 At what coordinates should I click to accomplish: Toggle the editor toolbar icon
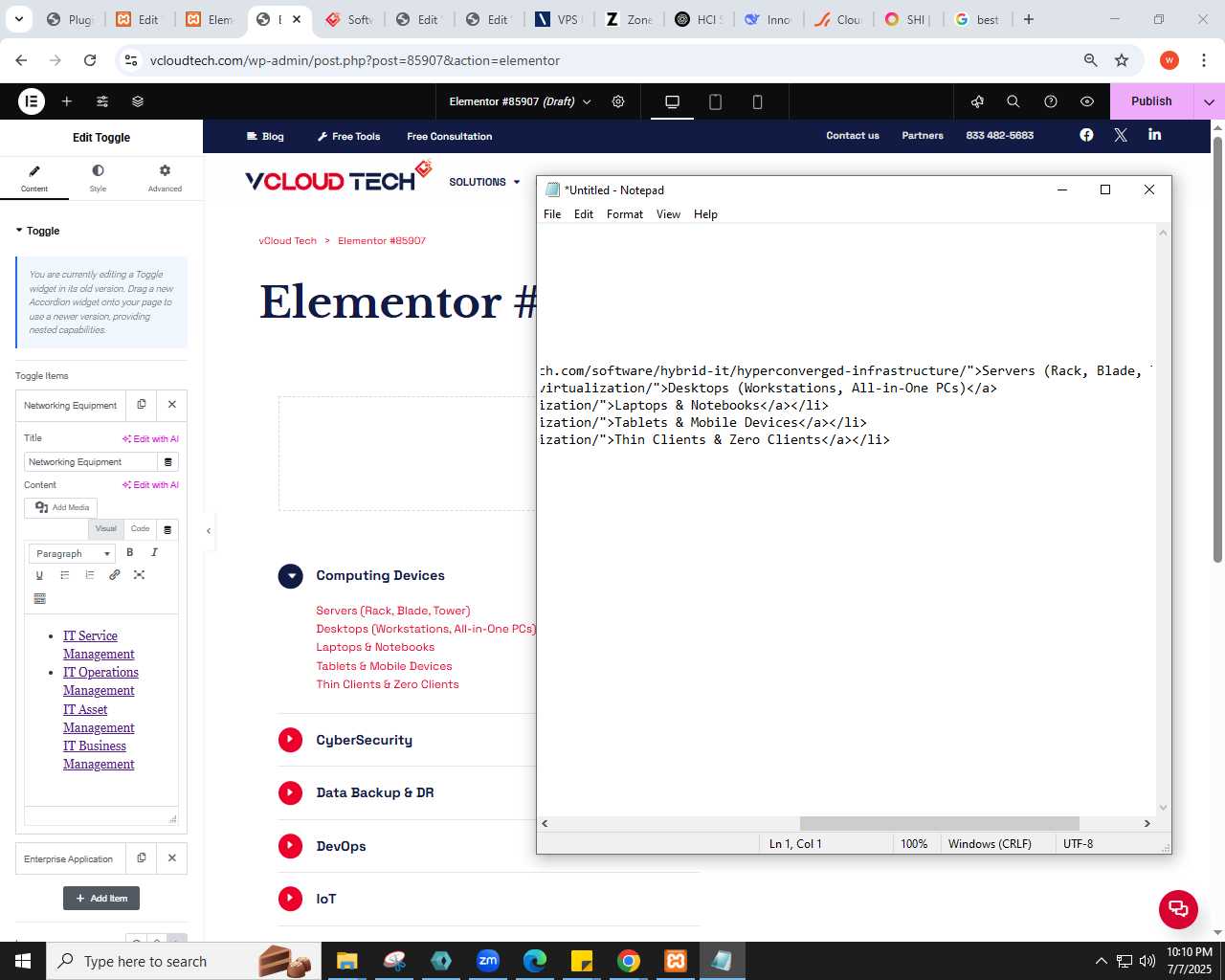tap(39, 599)
